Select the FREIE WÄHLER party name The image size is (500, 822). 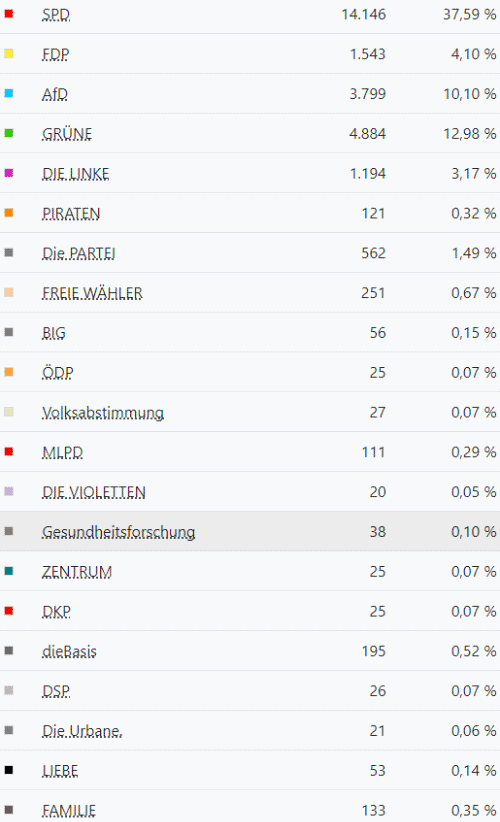coord(92,293)
